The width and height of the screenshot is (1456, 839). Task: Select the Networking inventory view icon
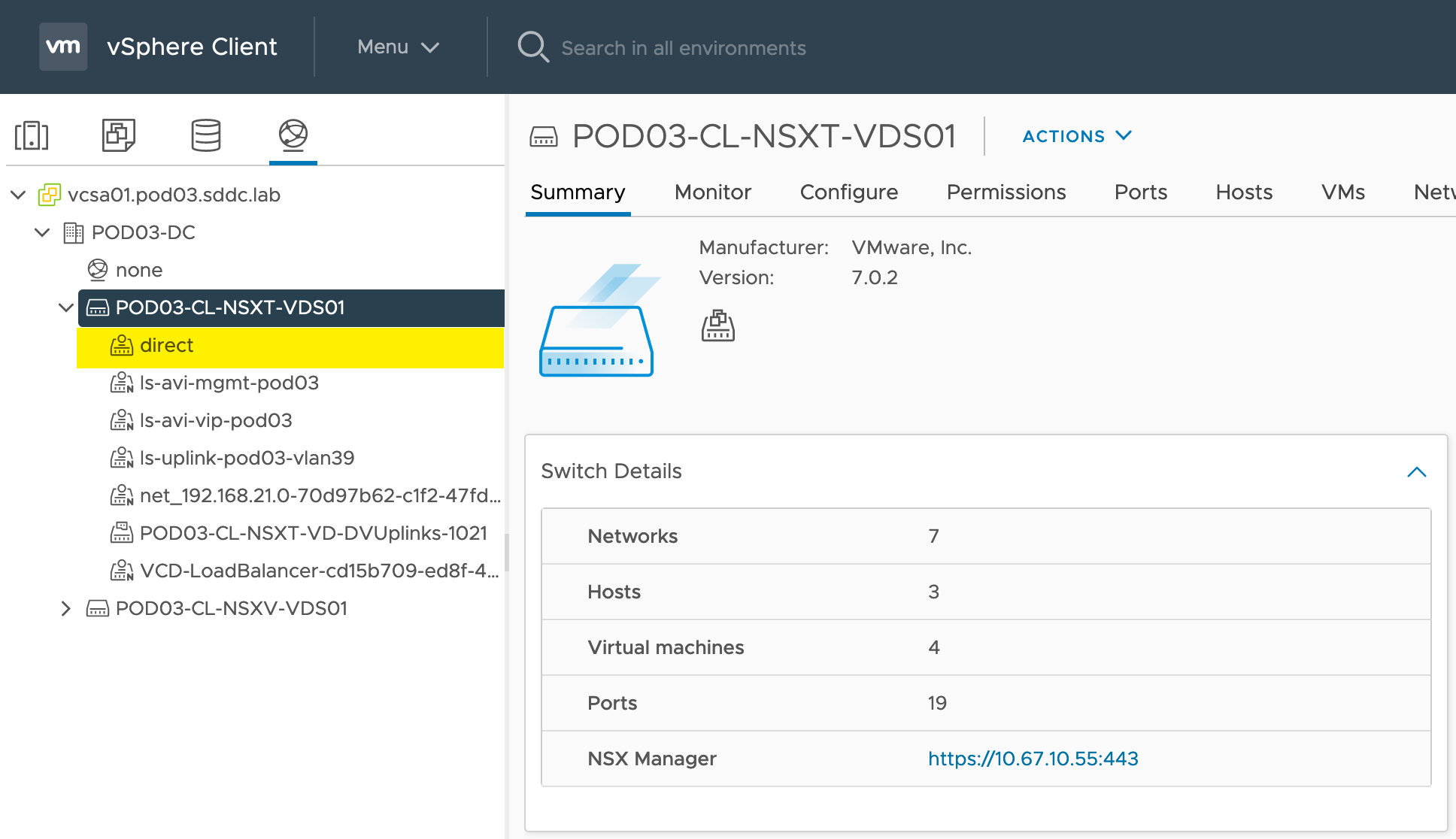coord(293,135)
